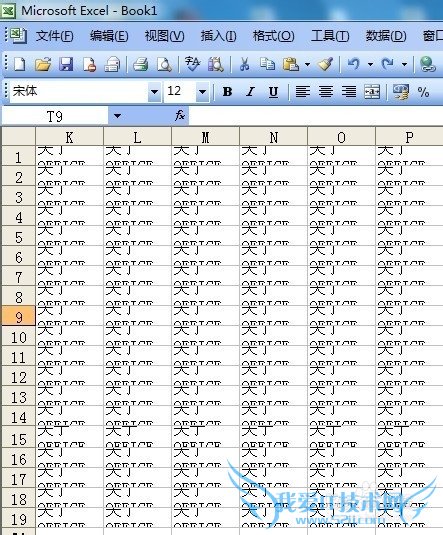Open the 视图(V) menu

165,36
